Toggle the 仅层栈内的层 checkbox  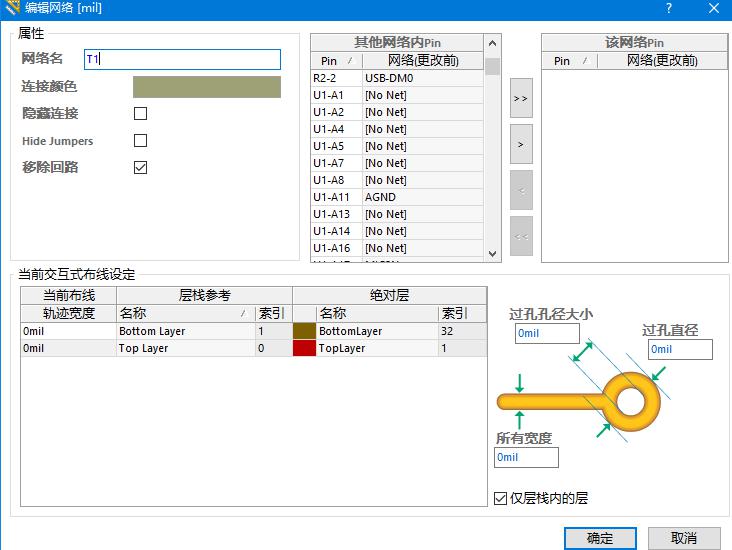point(501,498)
